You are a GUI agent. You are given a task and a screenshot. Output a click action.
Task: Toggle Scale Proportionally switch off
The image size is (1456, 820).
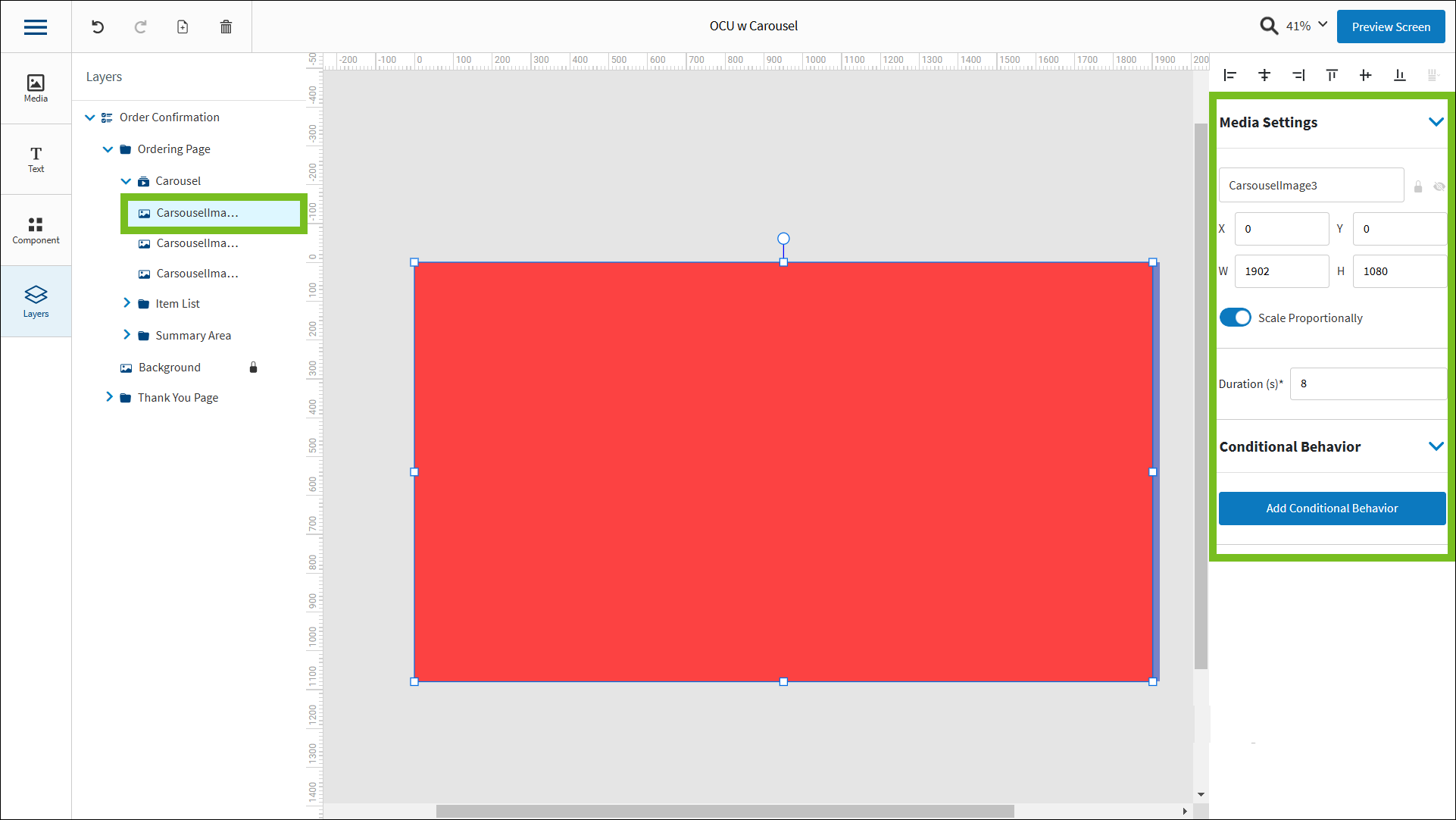click(1235, 318)
